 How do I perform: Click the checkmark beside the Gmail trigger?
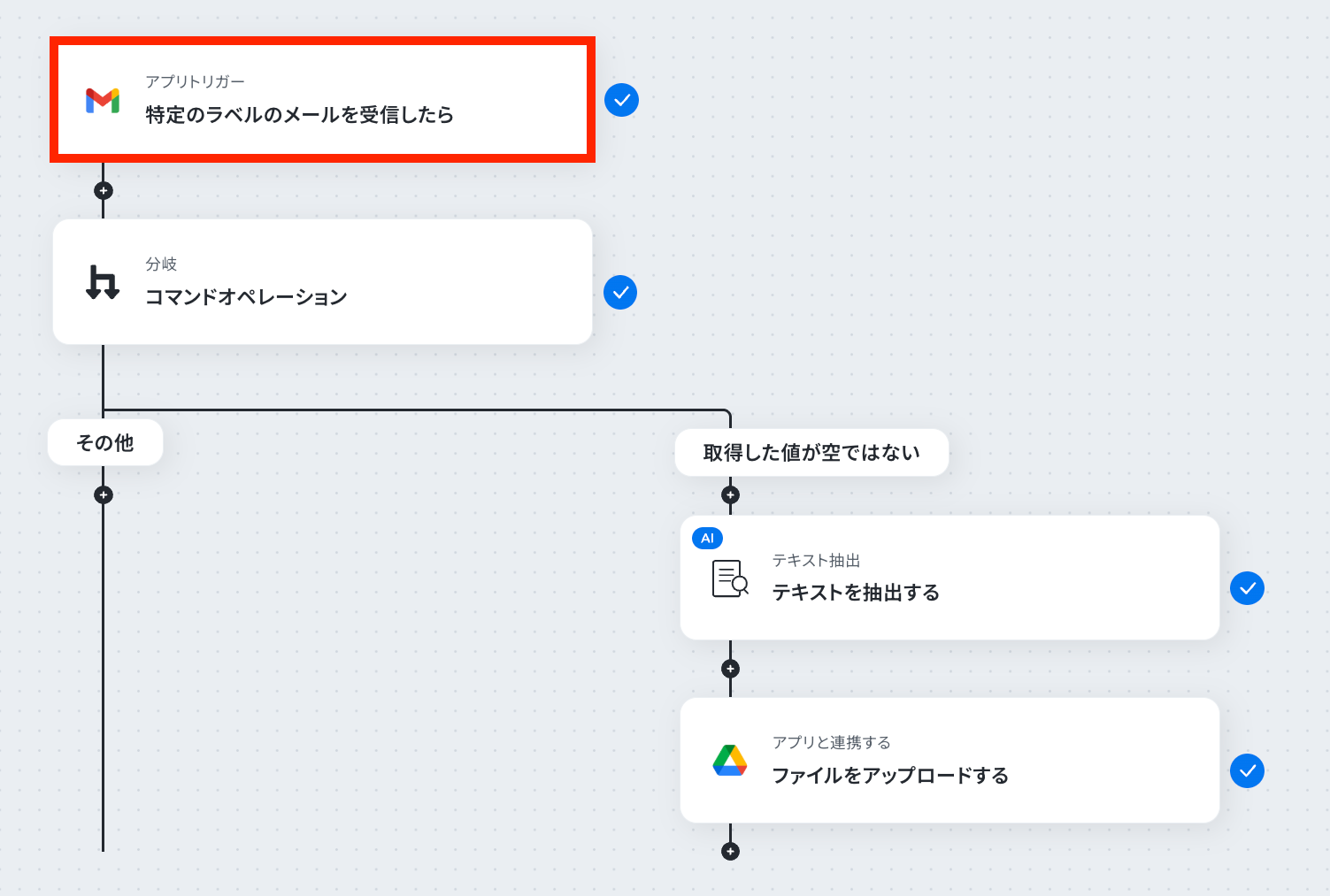621,100
